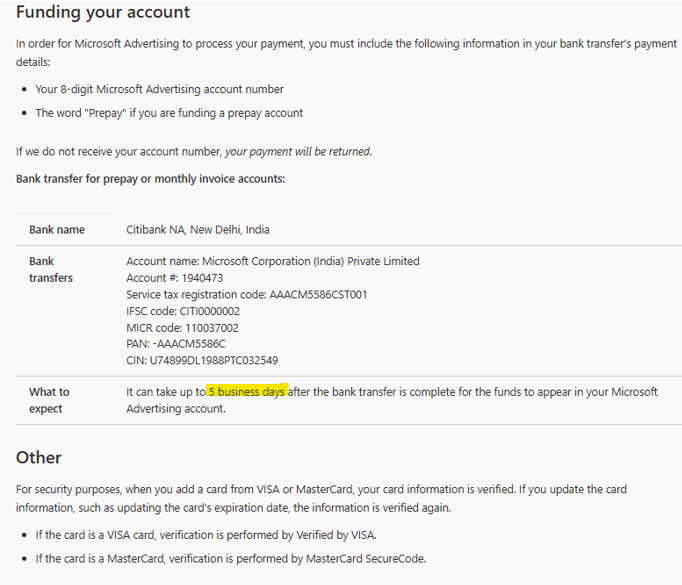The image size is (682, 585).
Task: Click the IFSC code CITI0000002
Action: [210, 311]
